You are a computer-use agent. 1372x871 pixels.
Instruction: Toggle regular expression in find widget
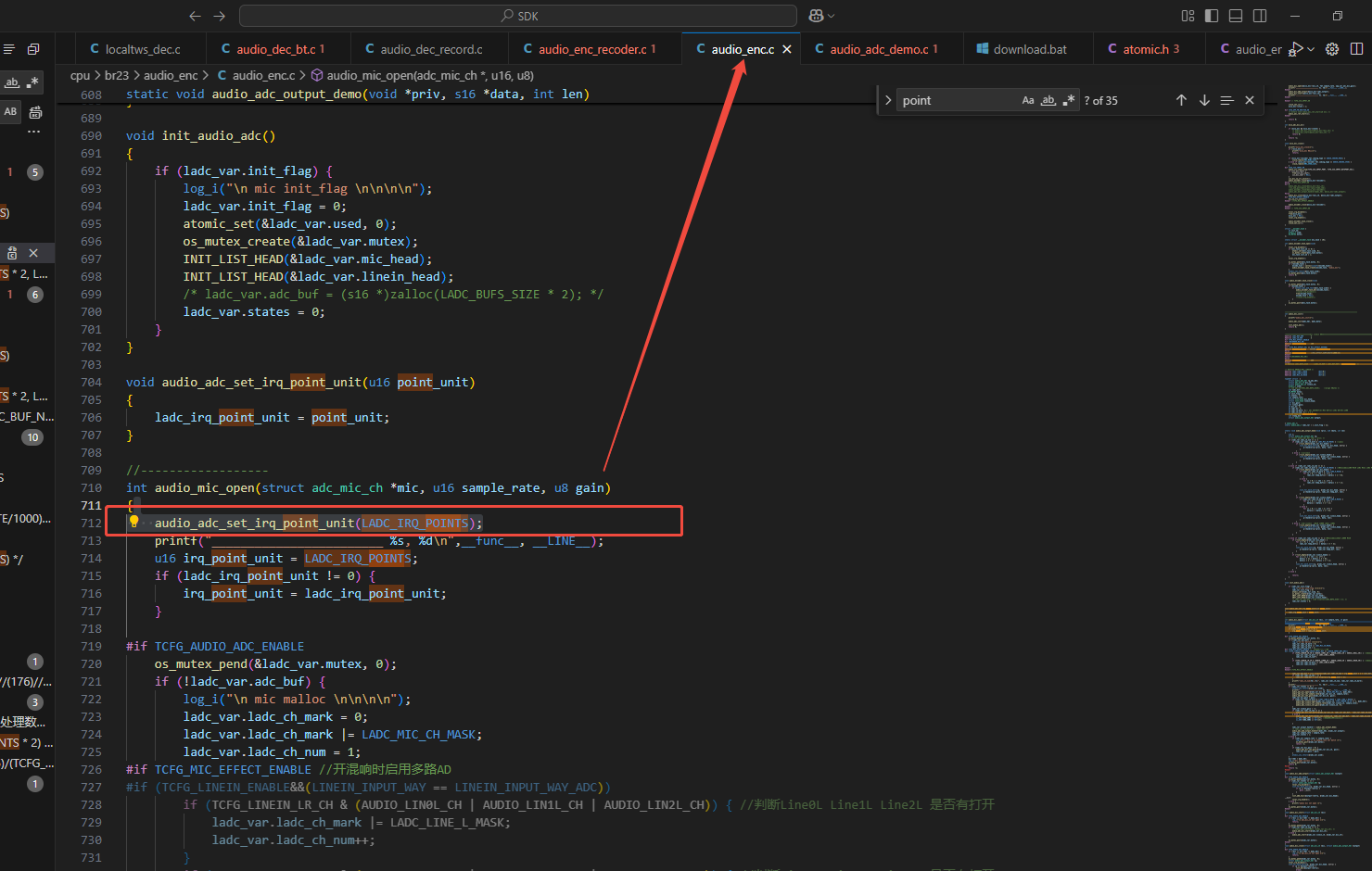1069,100
